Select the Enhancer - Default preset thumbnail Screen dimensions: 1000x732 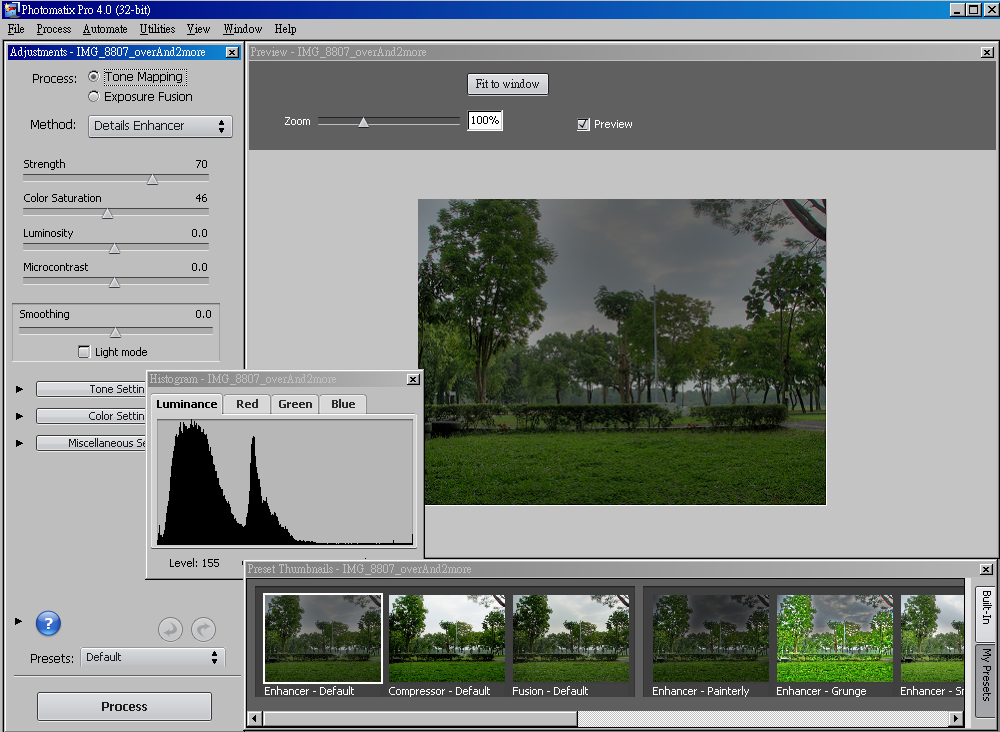pos(323,638)
